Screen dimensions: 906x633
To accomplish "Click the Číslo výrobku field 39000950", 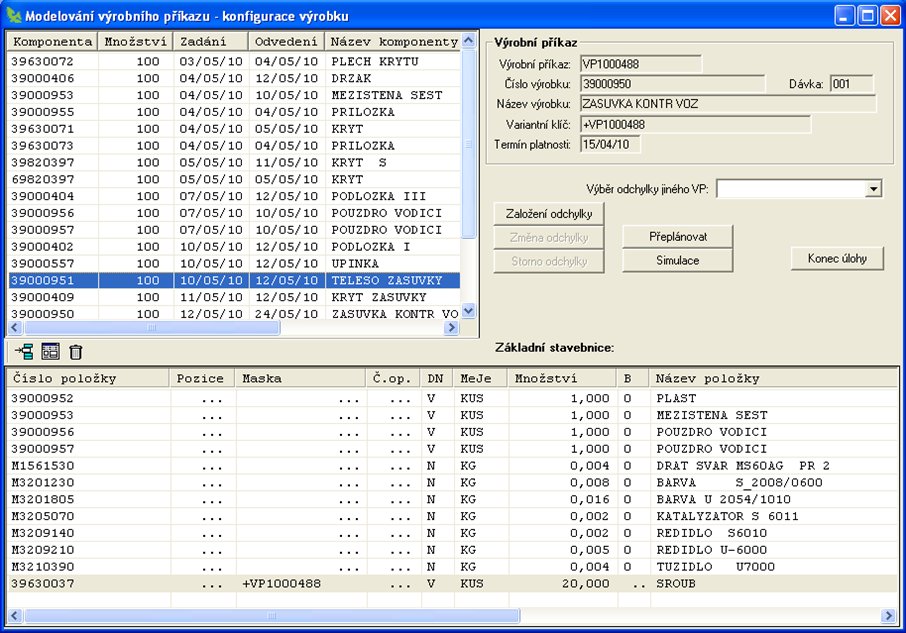I will click(x=673, y=84).
